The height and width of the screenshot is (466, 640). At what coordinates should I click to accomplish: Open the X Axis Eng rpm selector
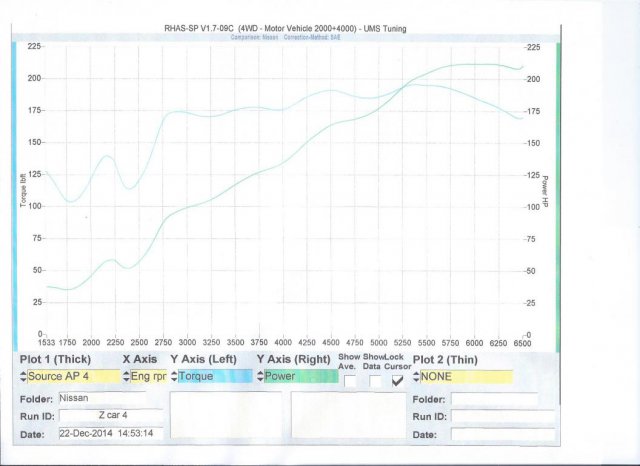[147, 377]
